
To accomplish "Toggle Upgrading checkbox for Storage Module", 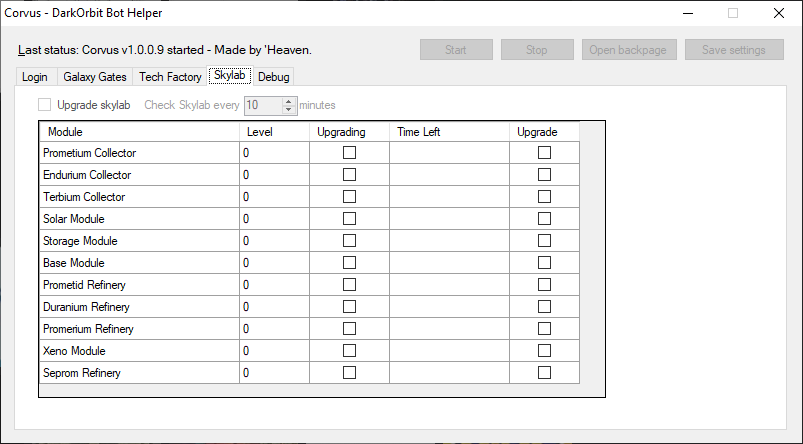I will (349, 241).
